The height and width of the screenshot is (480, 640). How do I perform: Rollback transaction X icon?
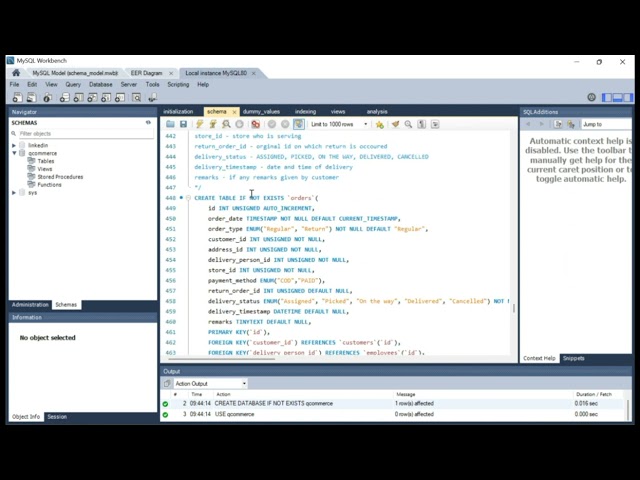pyautogui.click(x=285, y=124)
